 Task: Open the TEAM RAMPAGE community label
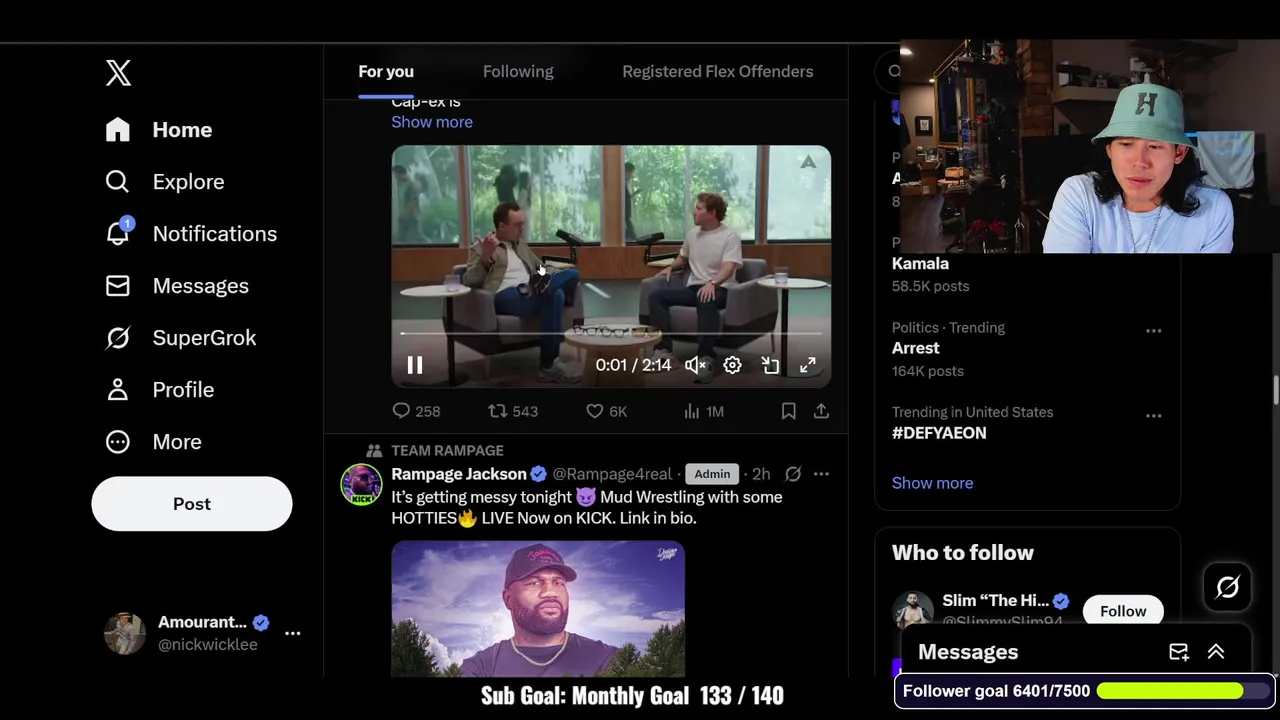tap(447, 451)
